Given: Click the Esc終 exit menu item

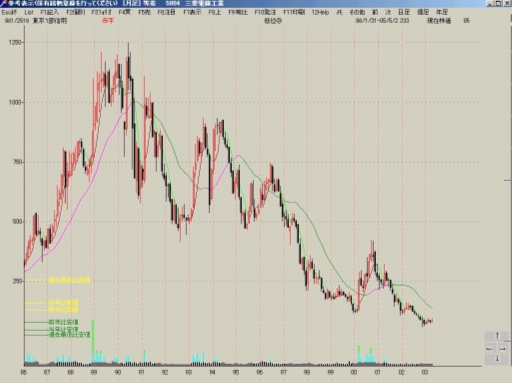Looking at the screenshot, I should click(9, 12).
